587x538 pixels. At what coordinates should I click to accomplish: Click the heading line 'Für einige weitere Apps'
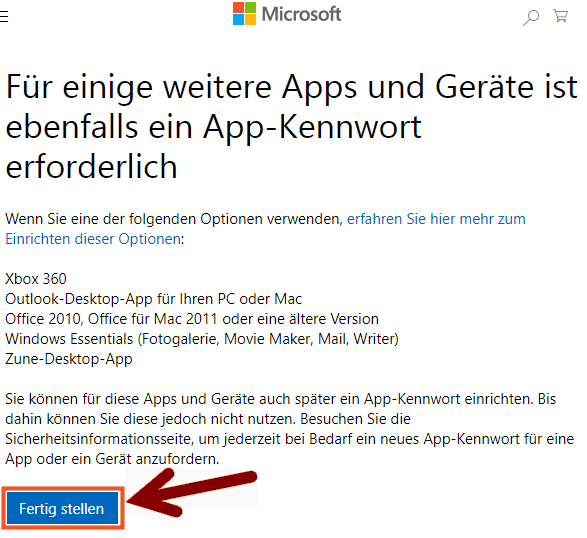[x=182, y=88]
